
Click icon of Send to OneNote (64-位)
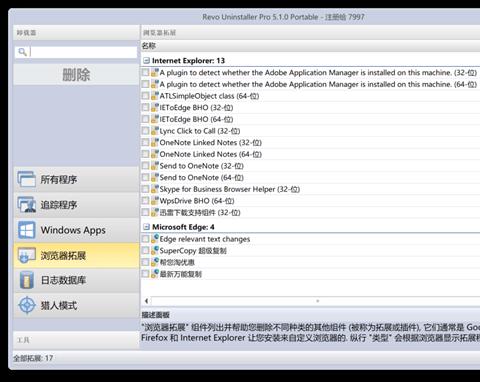(x=155, y=178)
